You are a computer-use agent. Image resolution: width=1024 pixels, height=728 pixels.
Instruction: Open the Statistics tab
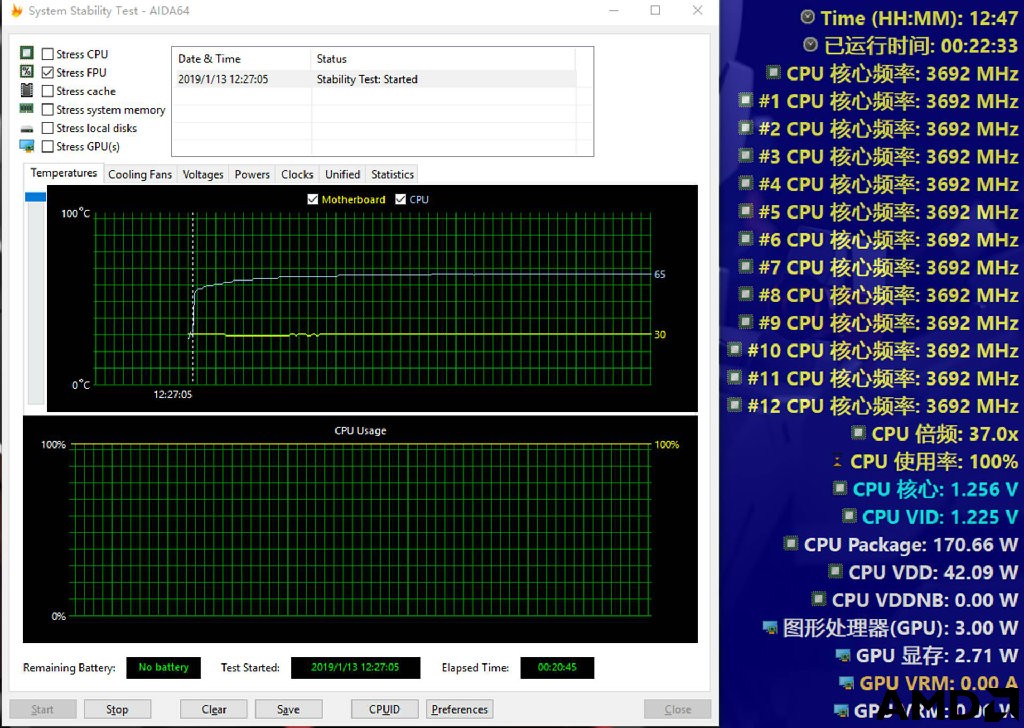click(392, 174)
